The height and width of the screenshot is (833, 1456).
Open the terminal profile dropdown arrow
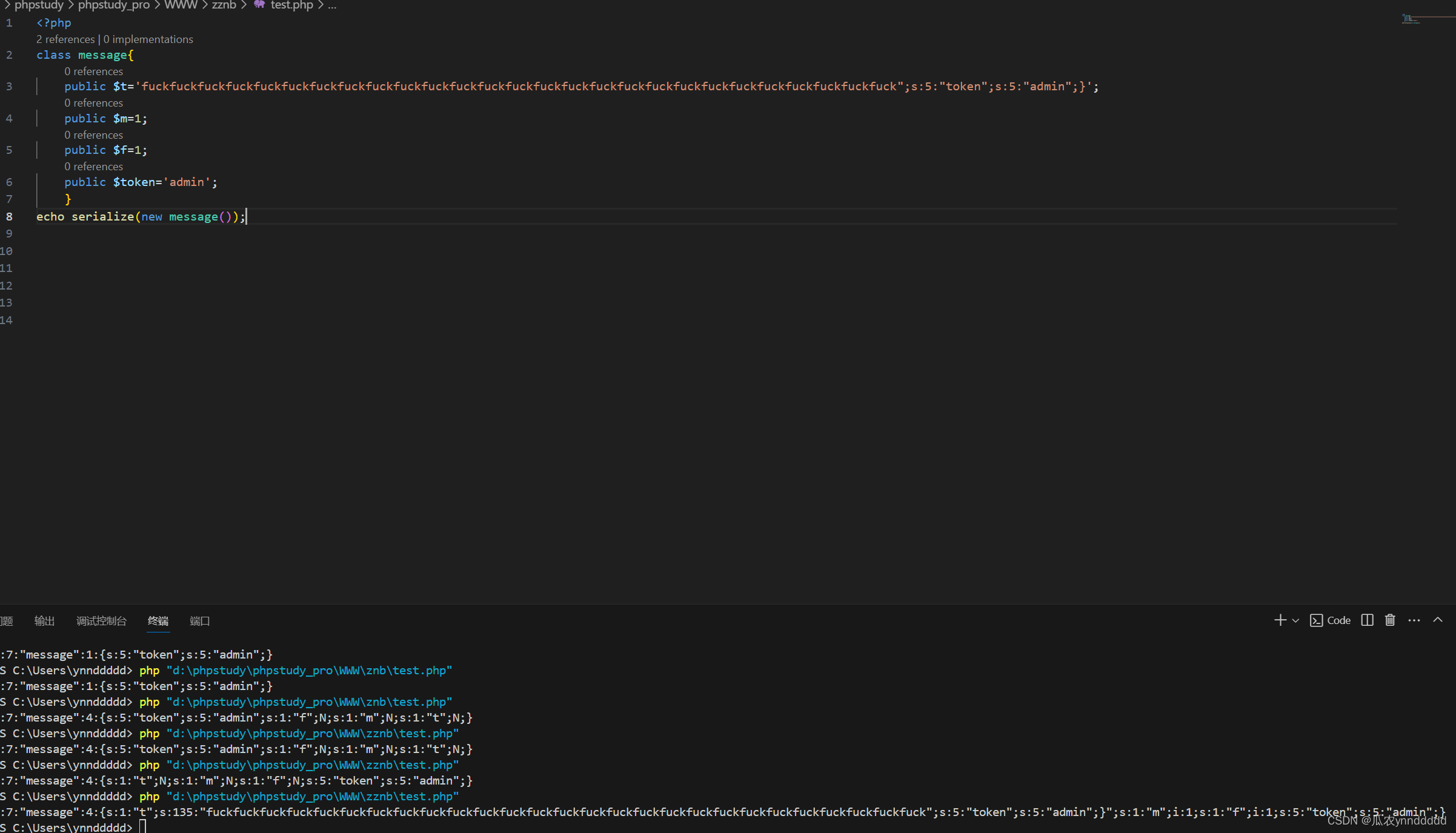[1295, 620]
